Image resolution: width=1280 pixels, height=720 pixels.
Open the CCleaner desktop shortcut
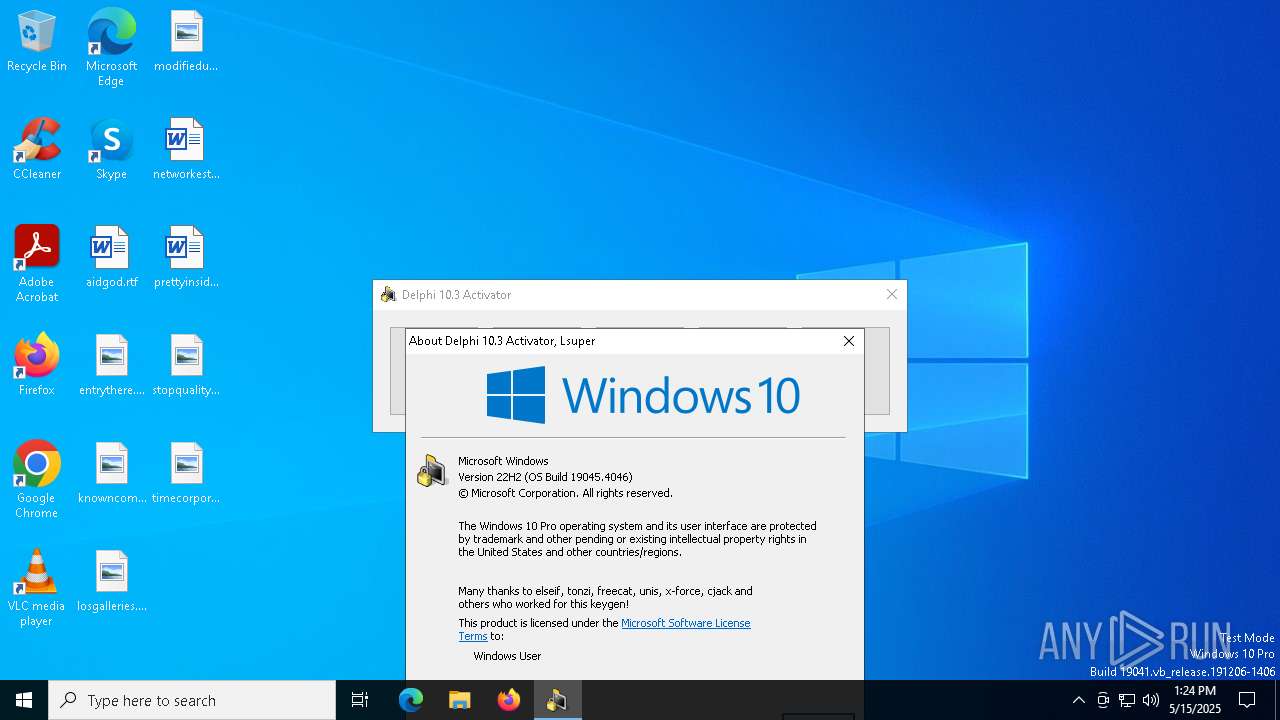(x=37, y=150)
